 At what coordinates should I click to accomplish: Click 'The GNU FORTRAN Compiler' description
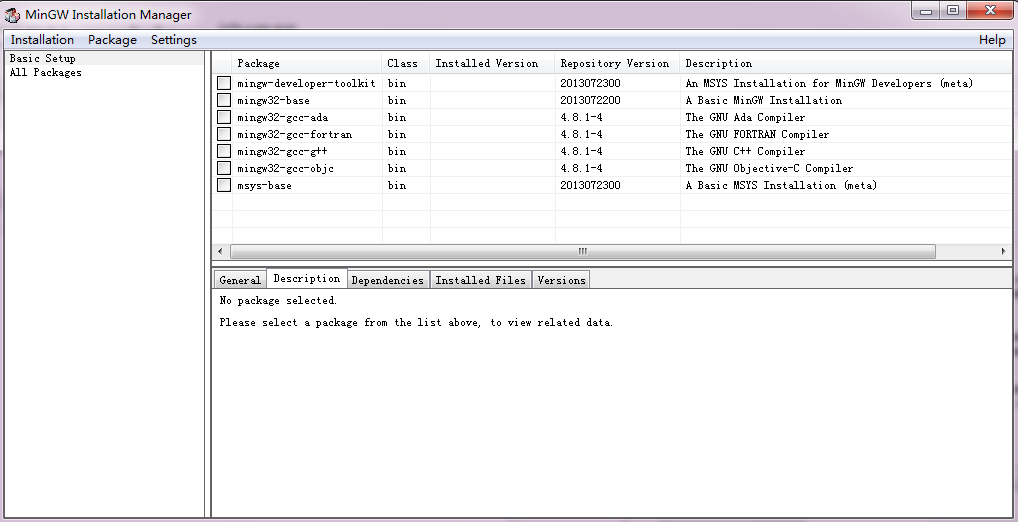tap(757, 134)
